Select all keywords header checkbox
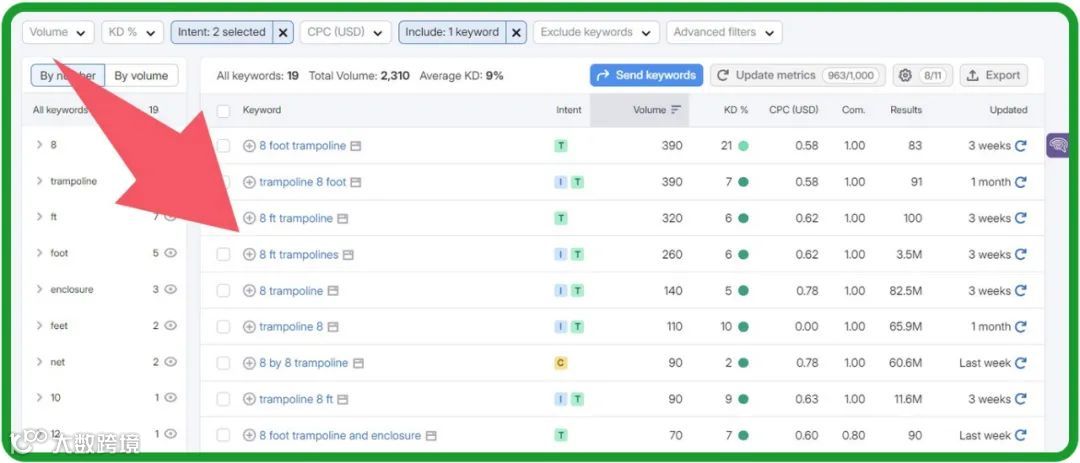The image size is (1080, 463). click(223, 111)
